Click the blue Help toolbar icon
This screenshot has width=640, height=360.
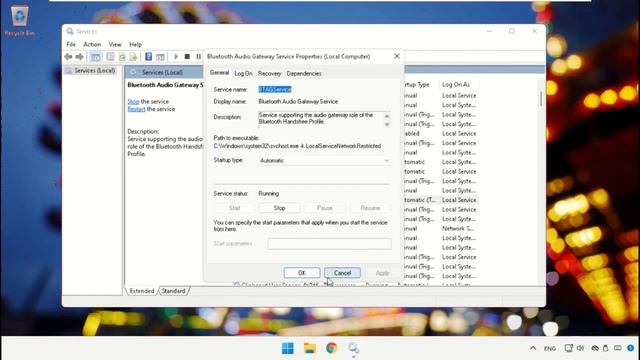tap(149, 57)
